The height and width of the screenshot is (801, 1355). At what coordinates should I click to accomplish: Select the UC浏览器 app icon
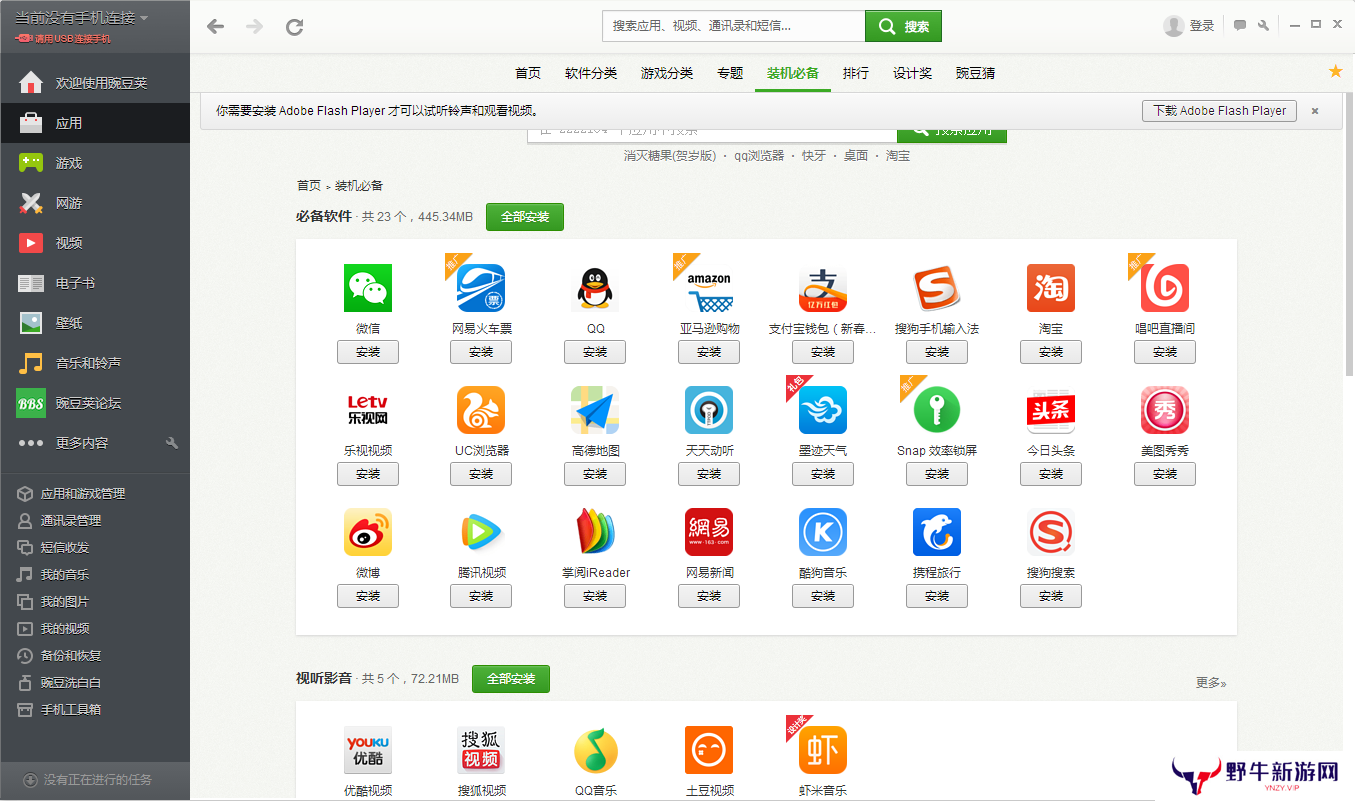481,410
